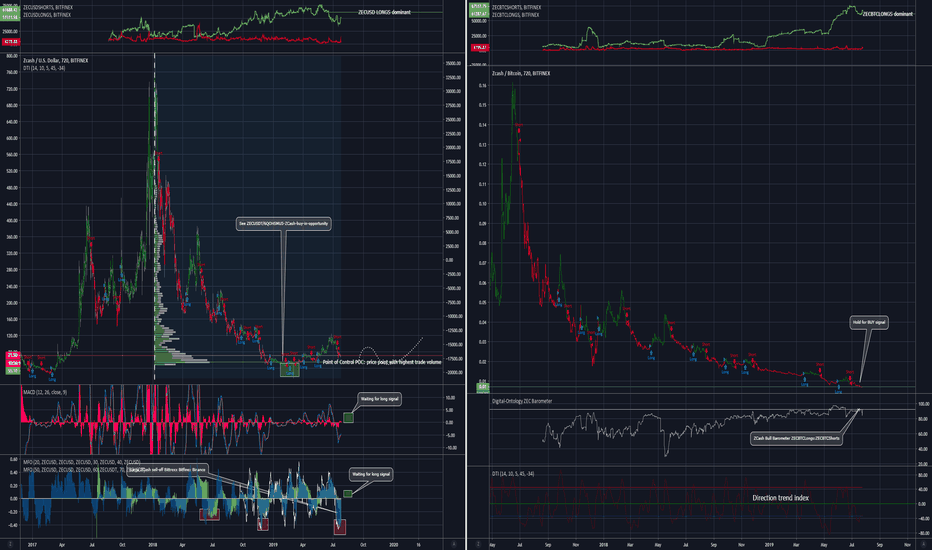Viewport: 932px width, 550px height.
Task: Select the green buy-zone rectangle on the Zcash/USD price chart
Action: 289,369
